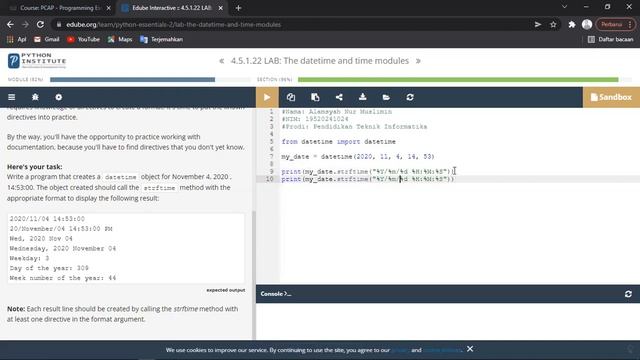Image resolution: width=640 pixels, height=360 pixels.
Task: Click the browser back arrow
Action: (x=10, y=24)
